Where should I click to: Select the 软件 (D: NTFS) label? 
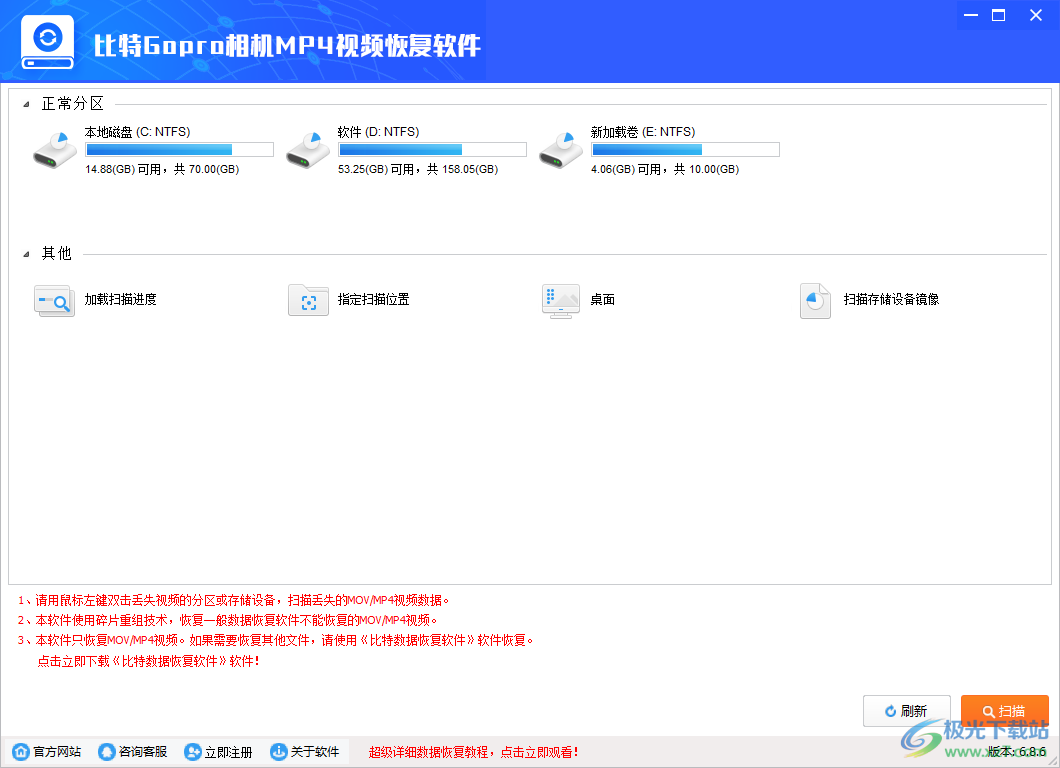(x=379, y=132)
